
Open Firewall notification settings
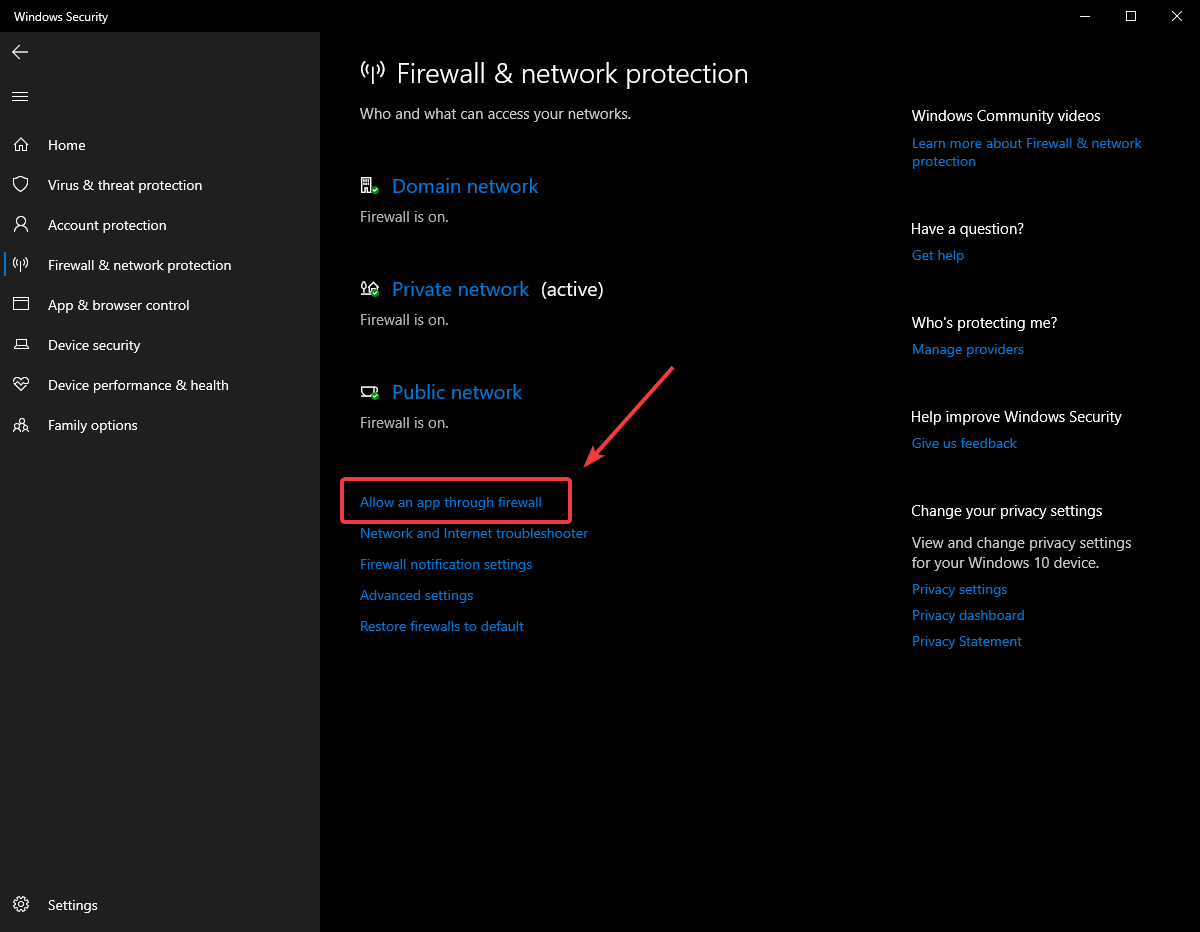click(446, 564)
